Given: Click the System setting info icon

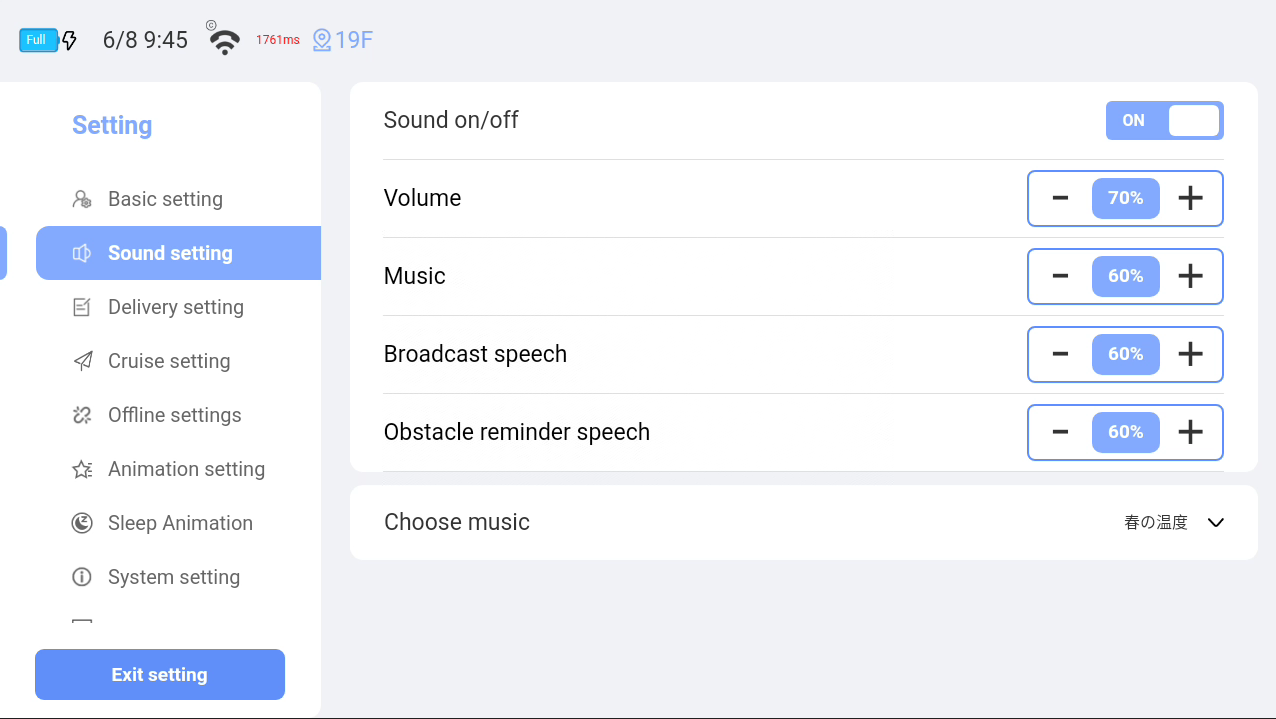Looking at the screenshot, I should (x=82, y=577).
